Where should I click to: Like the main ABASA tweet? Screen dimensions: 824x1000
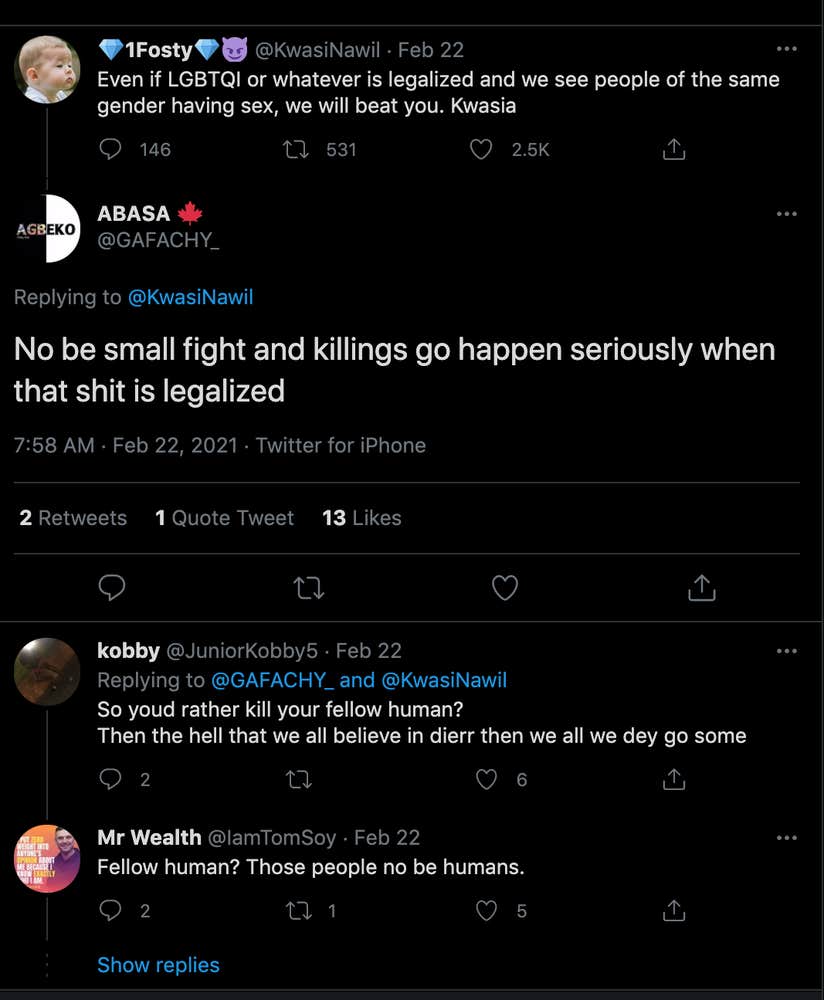click(x=505, y=588)
